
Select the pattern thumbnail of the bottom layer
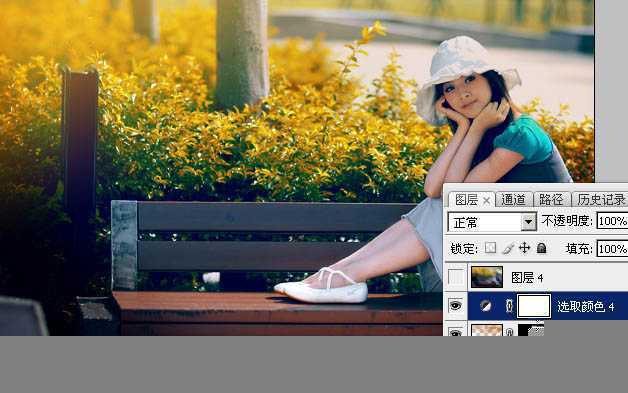[487, 330]
